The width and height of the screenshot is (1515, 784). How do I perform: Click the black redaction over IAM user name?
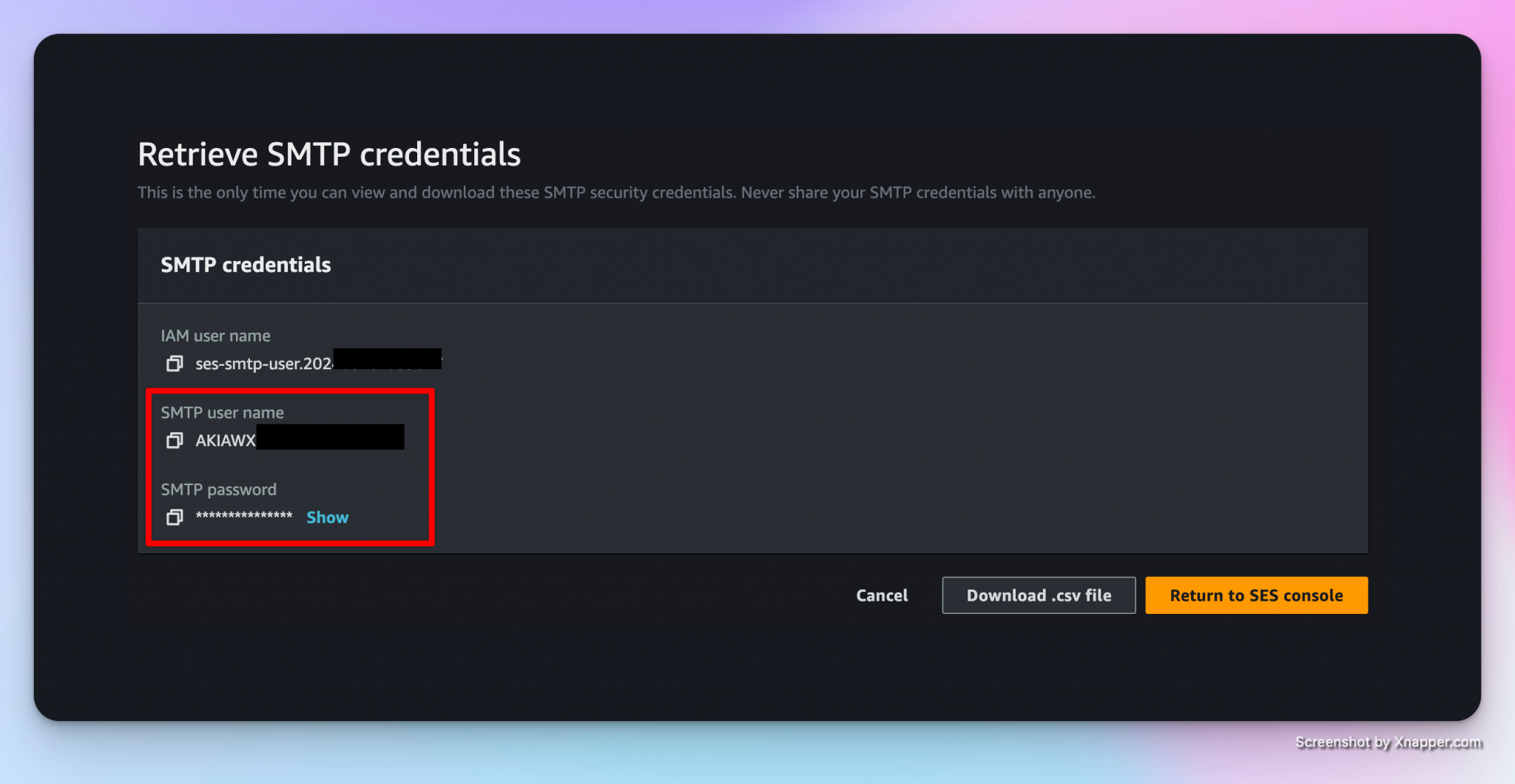click(387, 358)
